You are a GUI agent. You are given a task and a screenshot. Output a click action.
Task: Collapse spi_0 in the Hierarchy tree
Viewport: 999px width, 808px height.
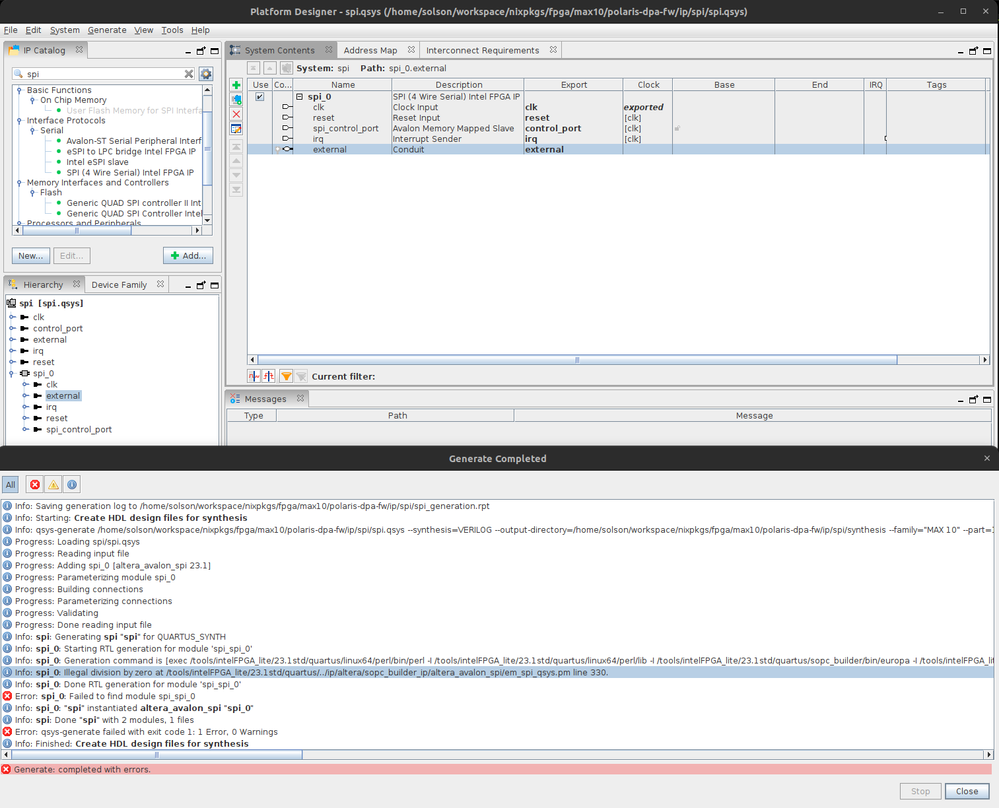coord(11,373)
